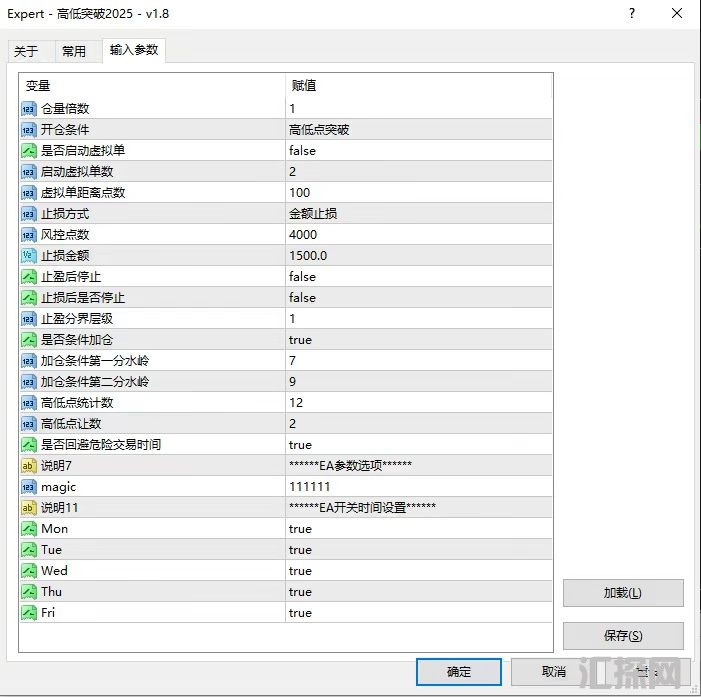Open 止损方式 value 金额止损 dropdown
The height and width of the screenshot is (697, 701).
click(x=419, y=214)
